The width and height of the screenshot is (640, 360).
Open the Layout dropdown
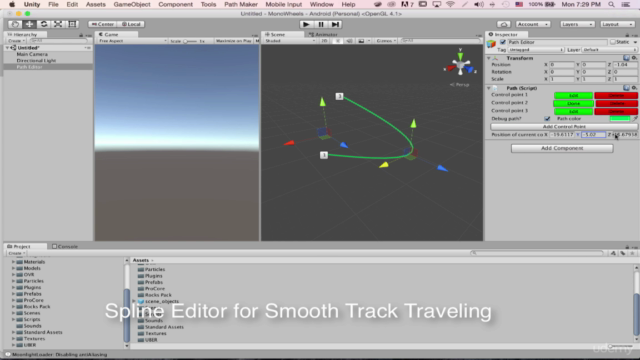(x=617, y=24)
